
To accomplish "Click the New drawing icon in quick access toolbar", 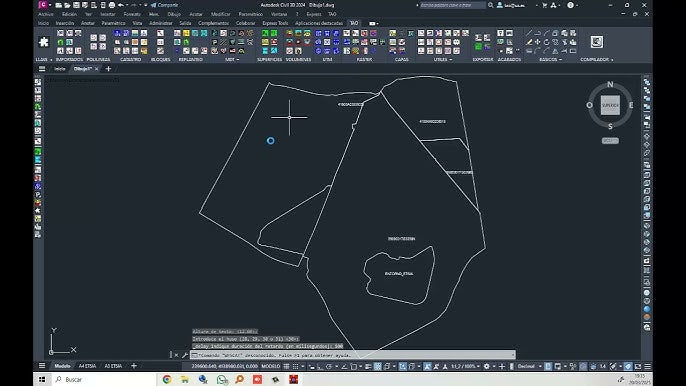I will coord(59,5).
